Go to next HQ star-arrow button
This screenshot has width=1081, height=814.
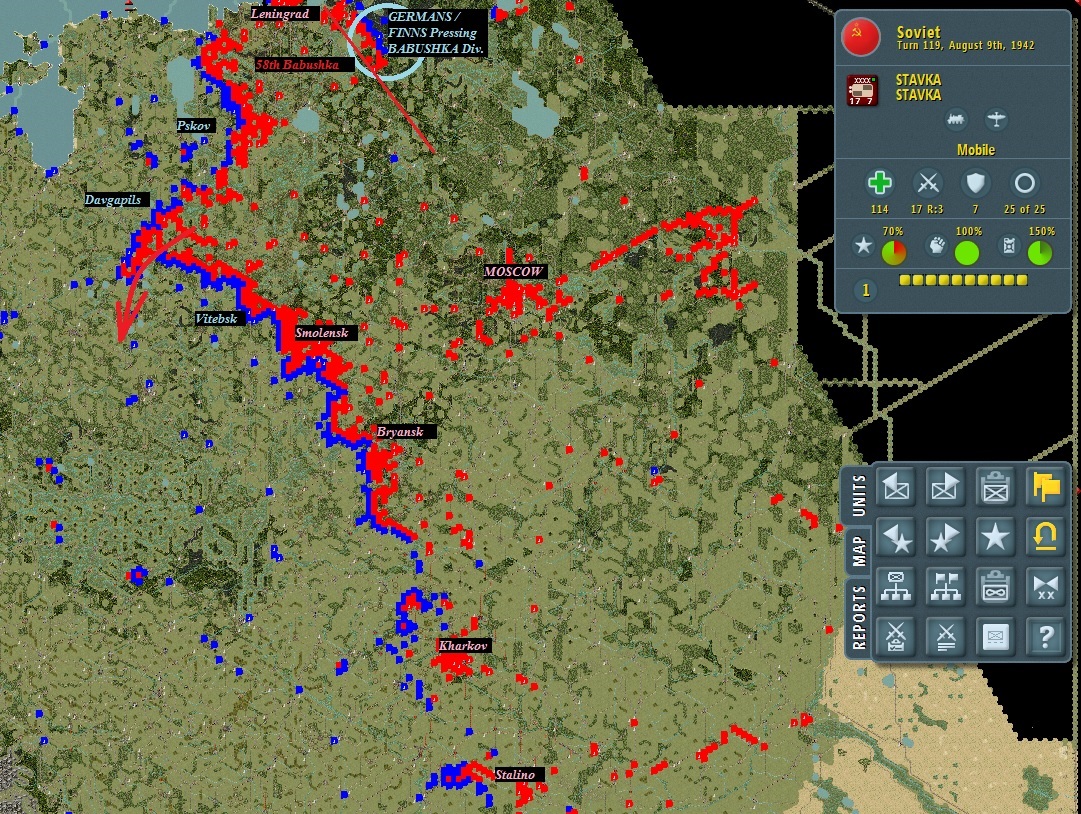point(945,537)
